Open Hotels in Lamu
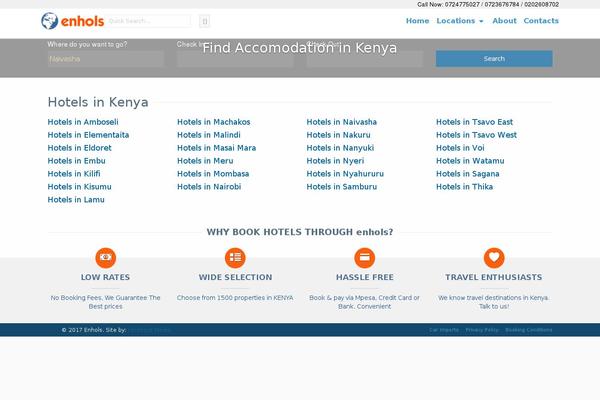The width and height of the screenshot is (600, 400). click(x=76, y=200)
